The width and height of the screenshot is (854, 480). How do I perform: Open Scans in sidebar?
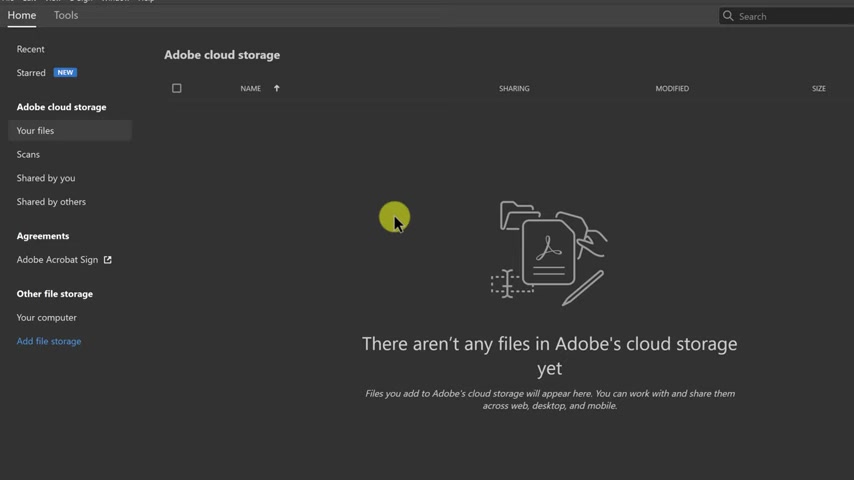click(28, 154)
